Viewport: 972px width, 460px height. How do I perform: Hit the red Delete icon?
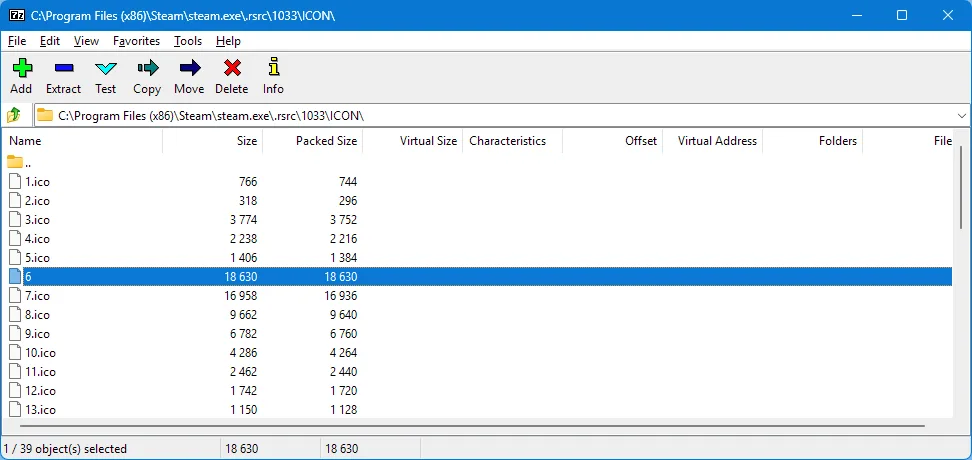click(232, 76)
